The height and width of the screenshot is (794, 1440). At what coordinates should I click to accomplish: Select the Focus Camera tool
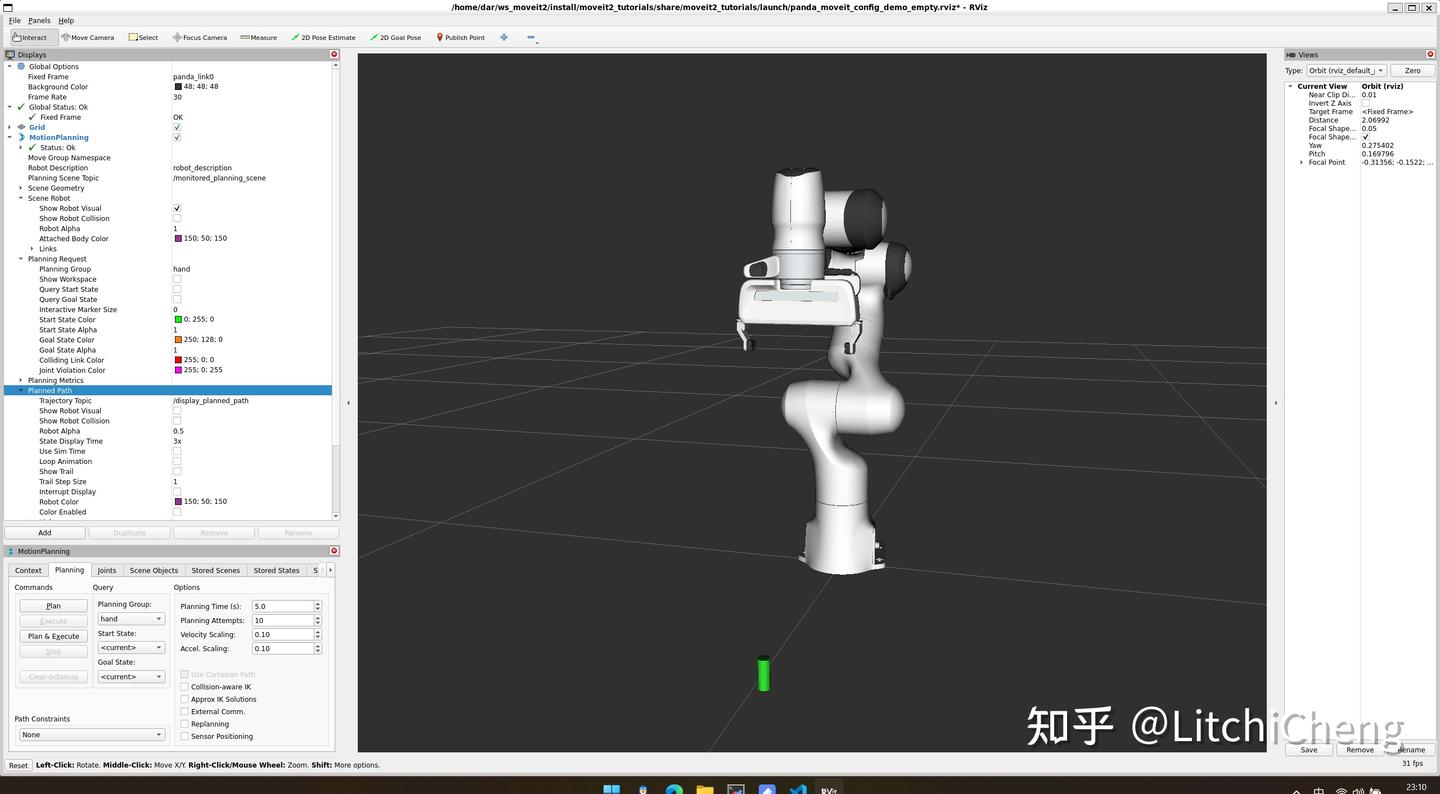200,37
